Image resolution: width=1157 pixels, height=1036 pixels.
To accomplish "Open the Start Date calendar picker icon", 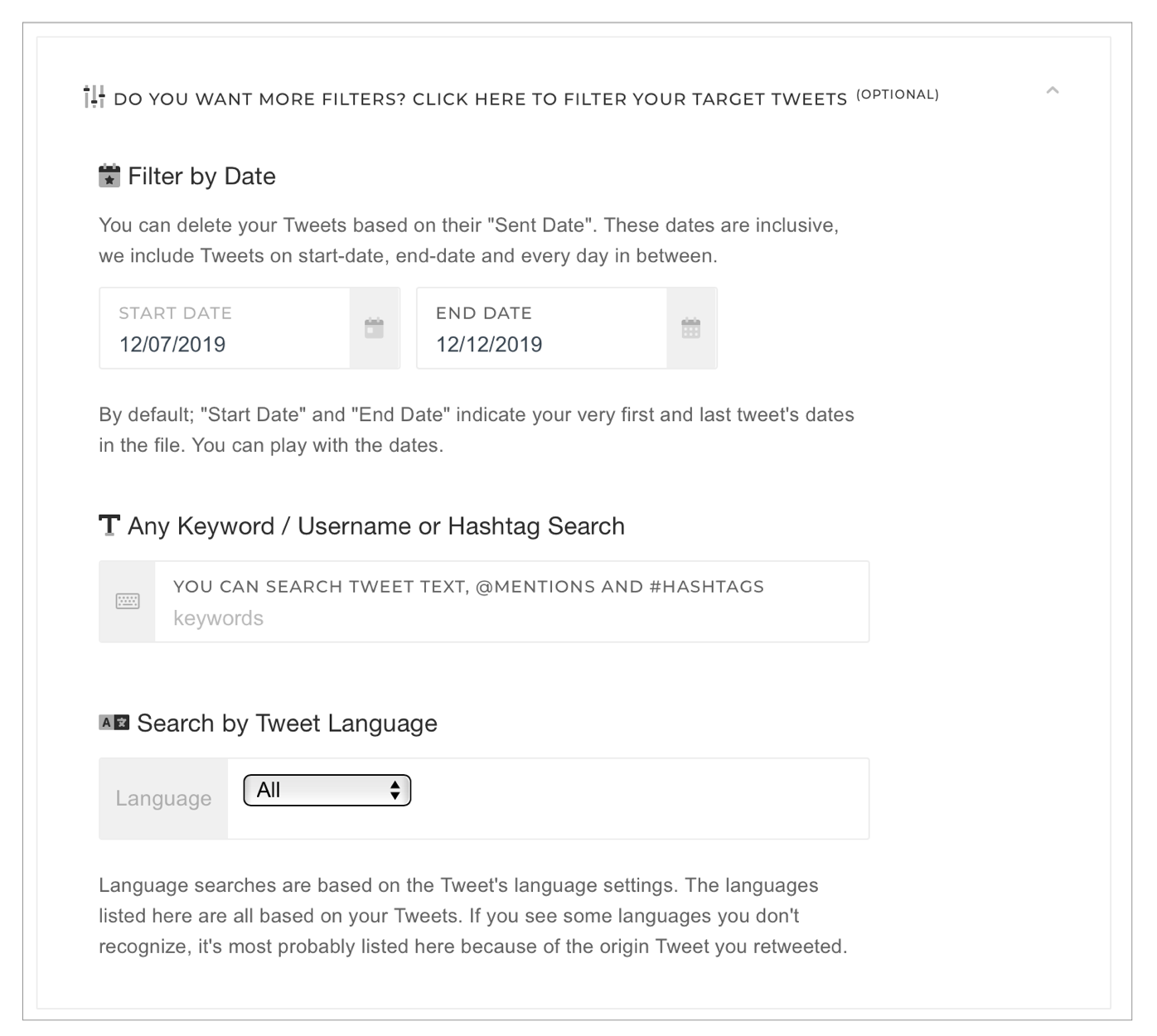I will click(375, 328).
